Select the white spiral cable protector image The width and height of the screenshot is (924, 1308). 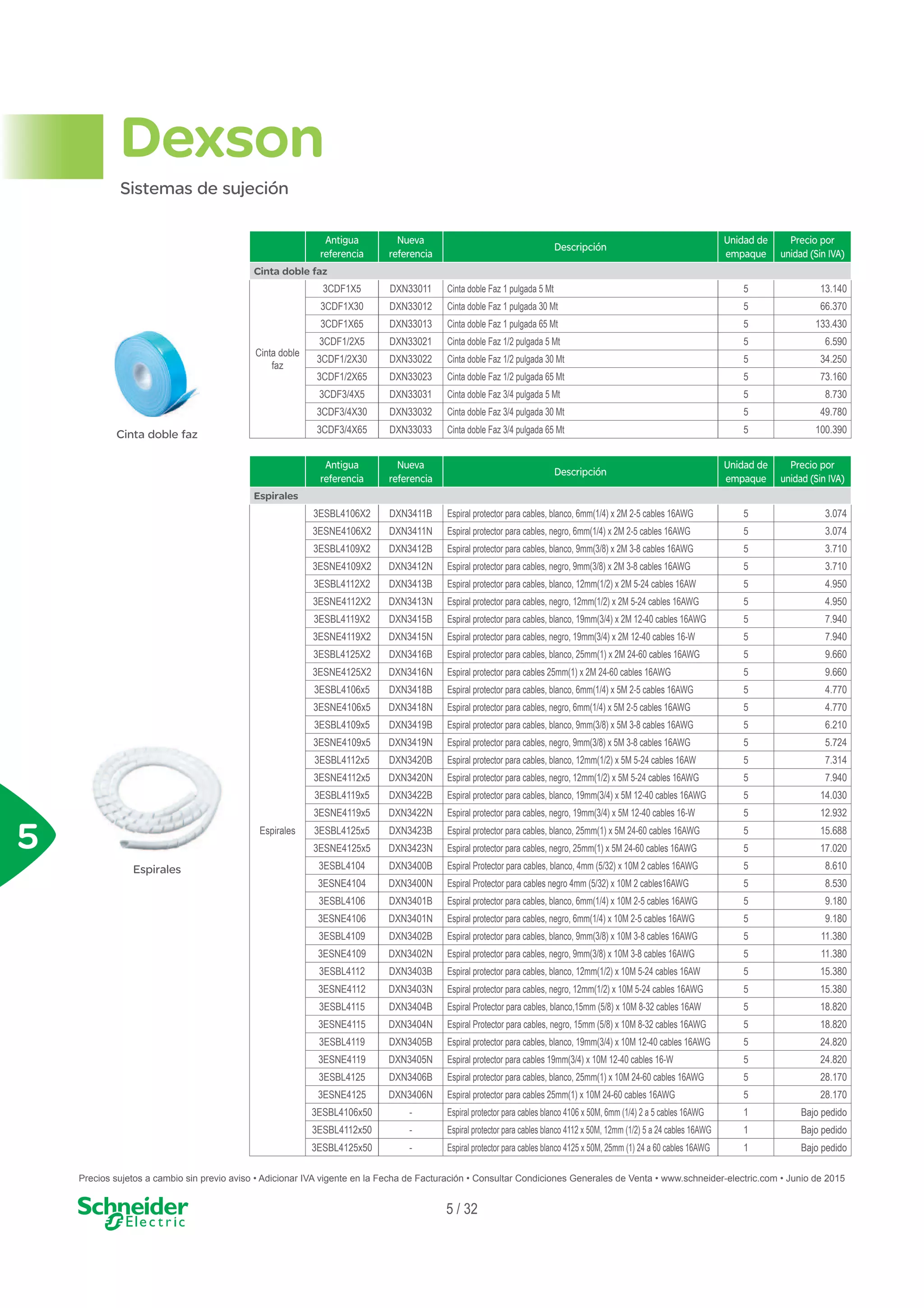157,798
